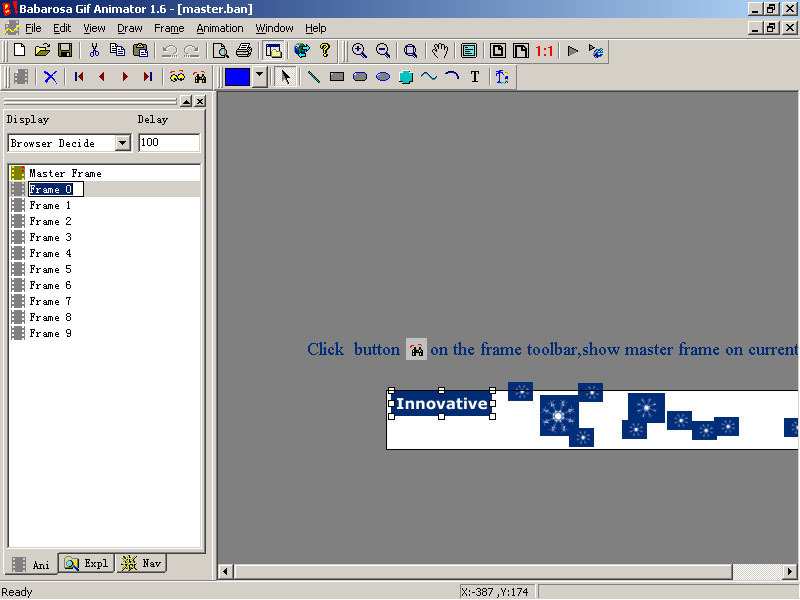Select the arc drawing tool
800x600 pixels.
click(452, 77)
